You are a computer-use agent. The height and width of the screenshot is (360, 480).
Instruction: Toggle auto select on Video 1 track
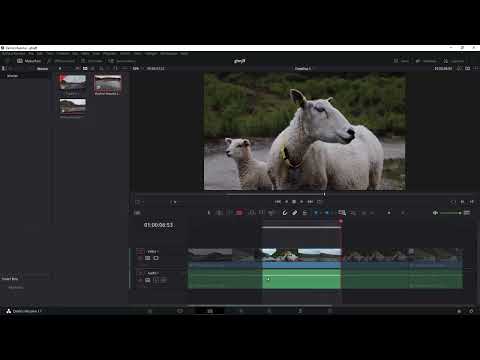coord(148,258)
